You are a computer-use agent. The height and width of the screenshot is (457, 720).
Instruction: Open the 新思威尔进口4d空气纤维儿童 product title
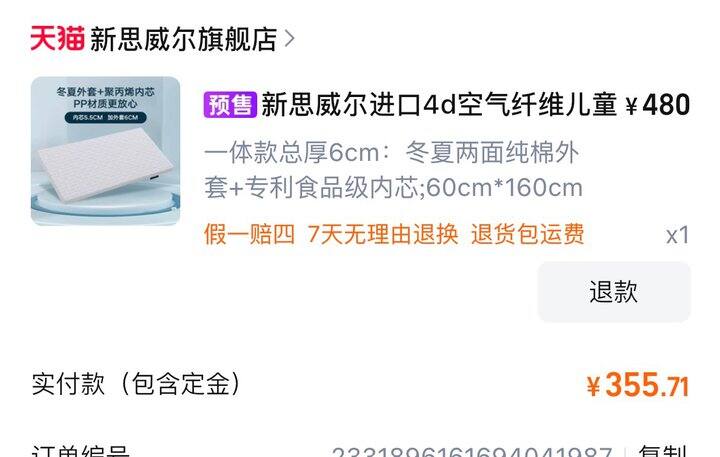pos(439,105)
